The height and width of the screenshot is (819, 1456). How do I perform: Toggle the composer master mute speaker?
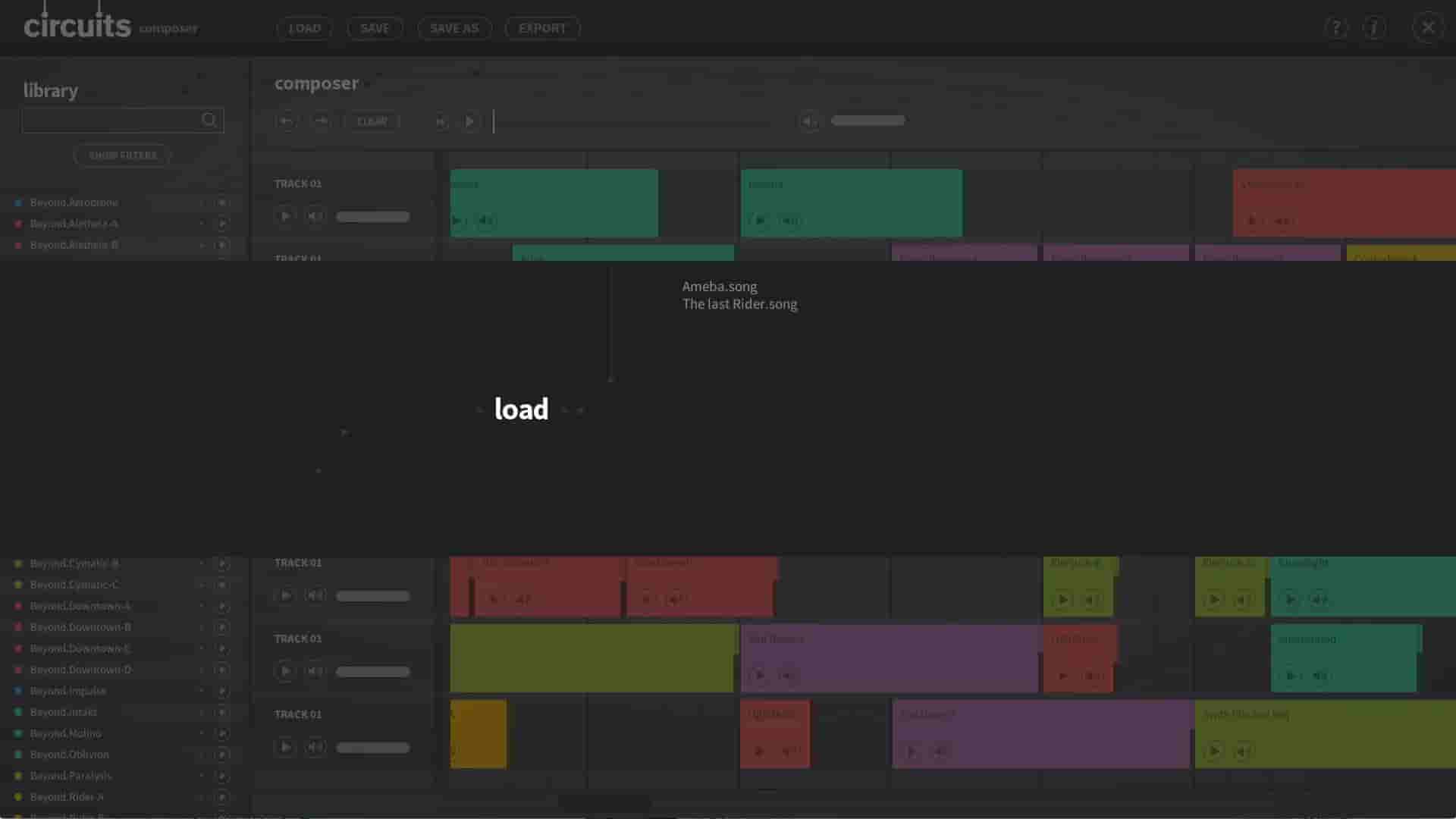tap(808, 121)
